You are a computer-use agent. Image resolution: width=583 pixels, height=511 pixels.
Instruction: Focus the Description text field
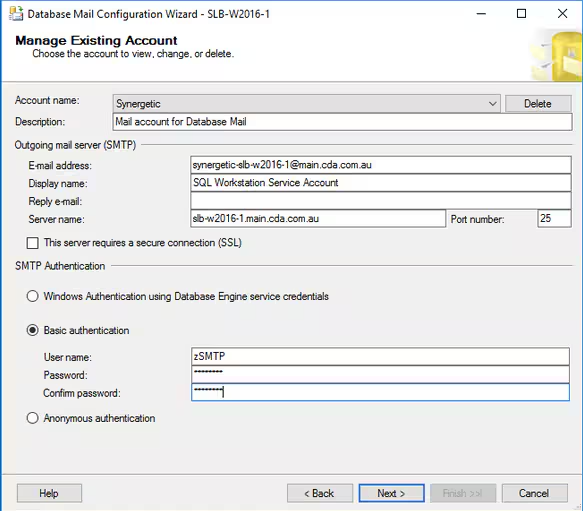click(342, 122)
